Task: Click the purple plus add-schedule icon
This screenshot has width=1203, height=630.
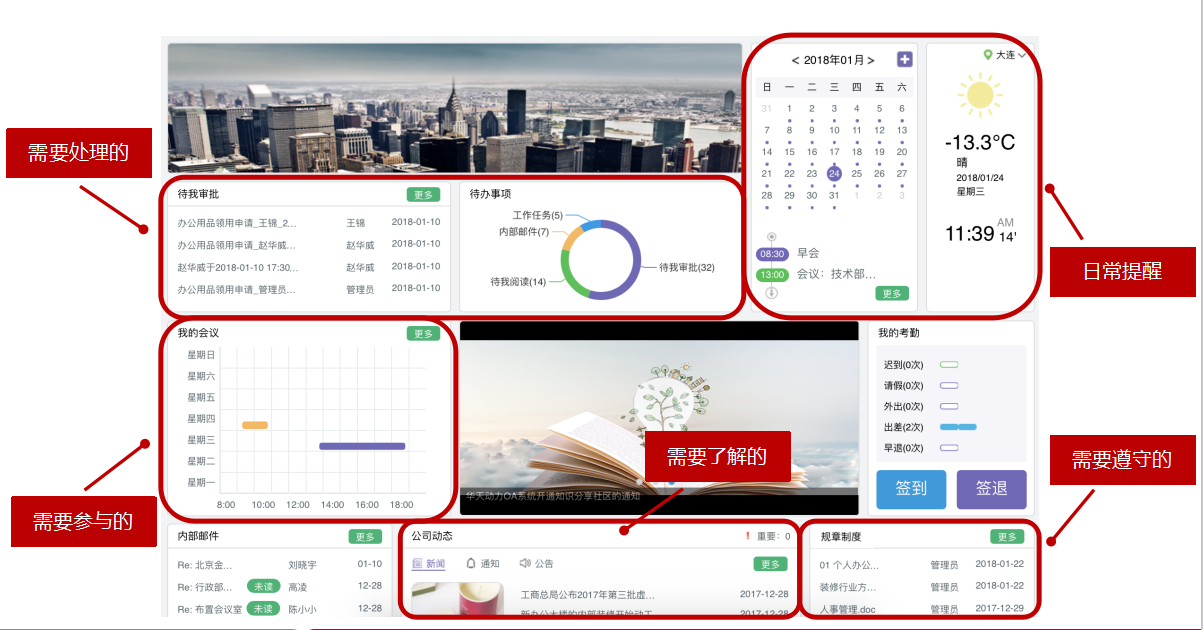Action: click(904, 60)
